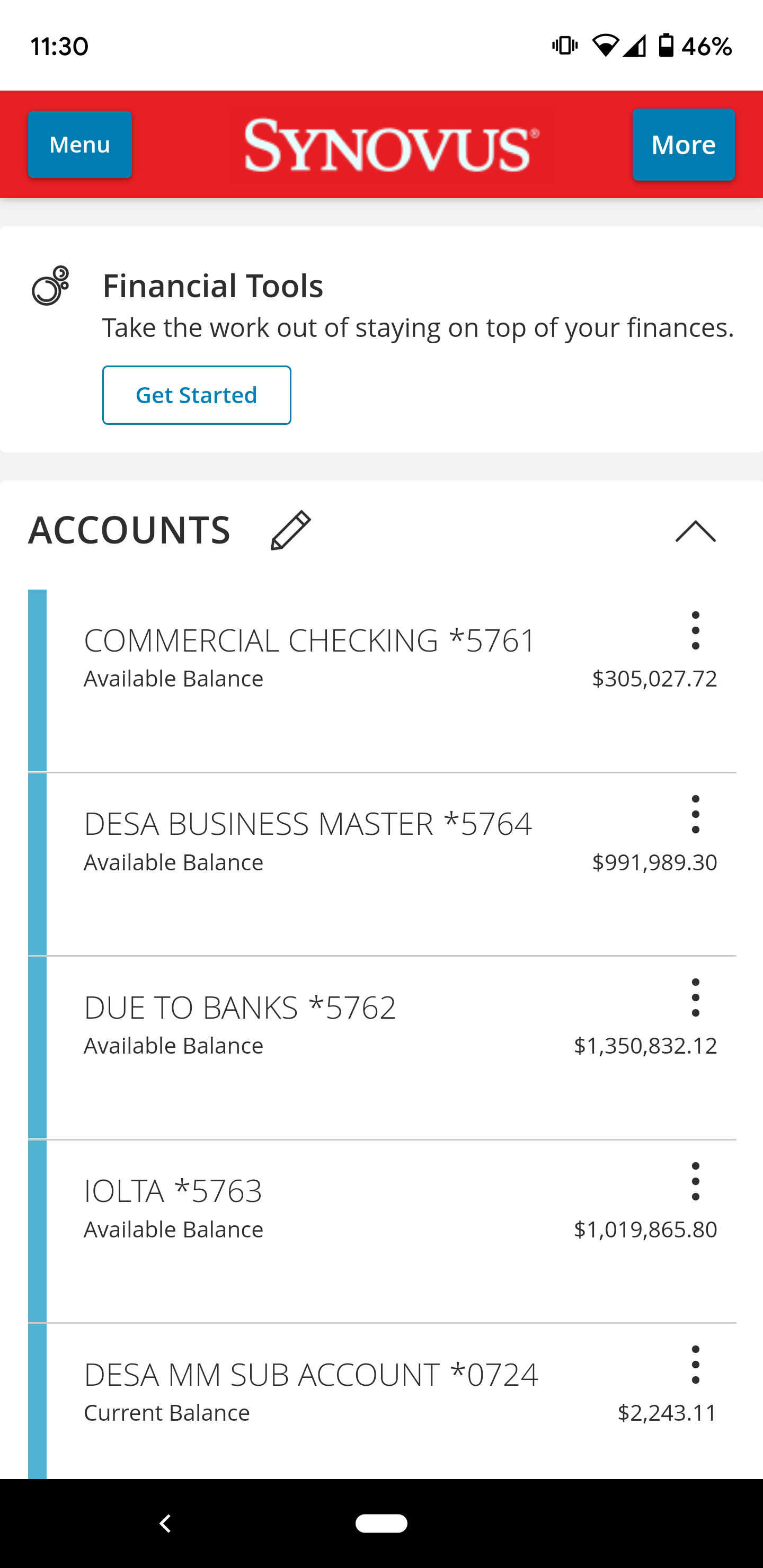Open COMMERCIAL CHECKING *5761 account

click(x=382, y=681)
